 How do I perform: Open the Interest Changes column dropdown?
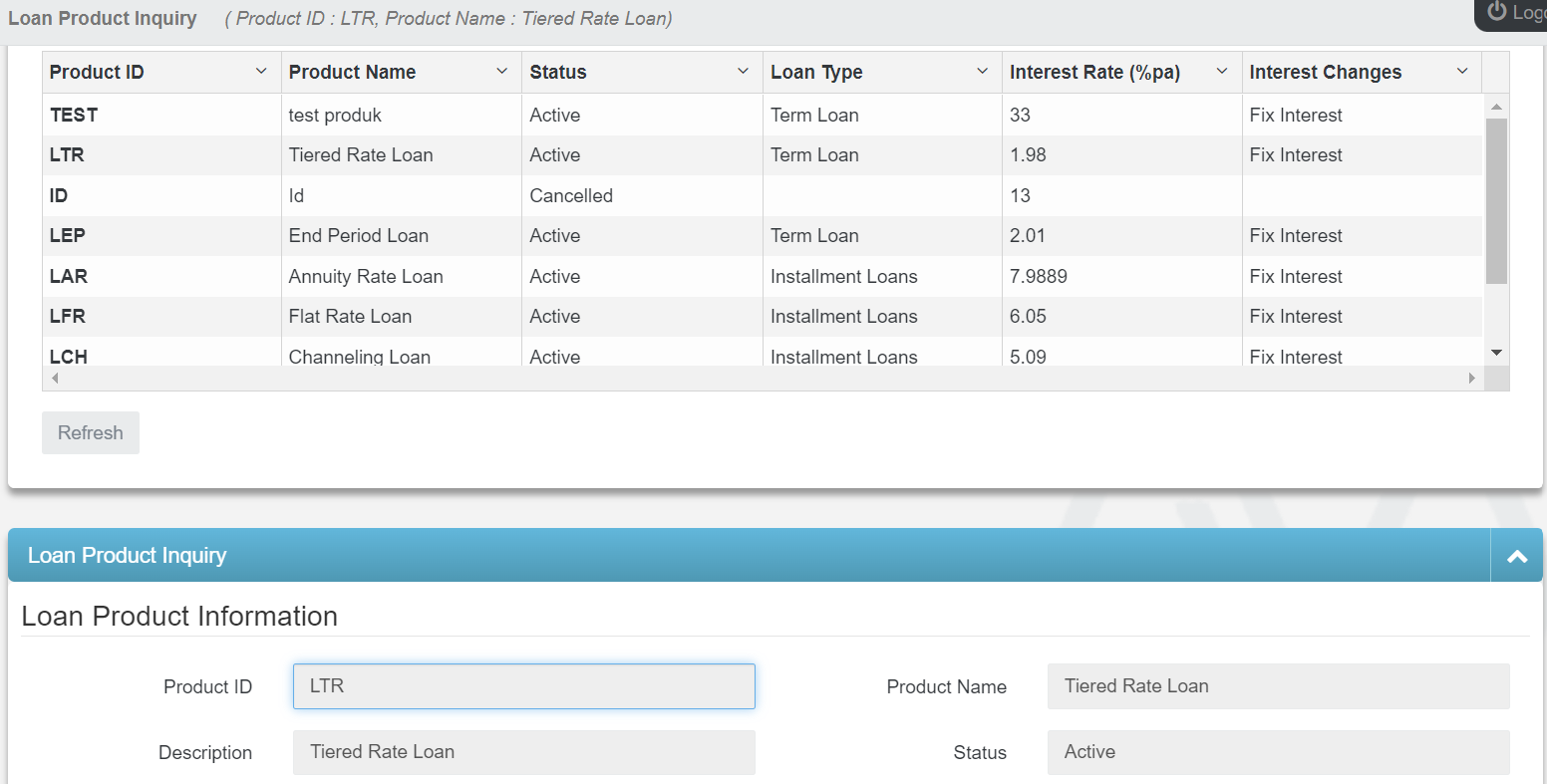[1462, 71]
